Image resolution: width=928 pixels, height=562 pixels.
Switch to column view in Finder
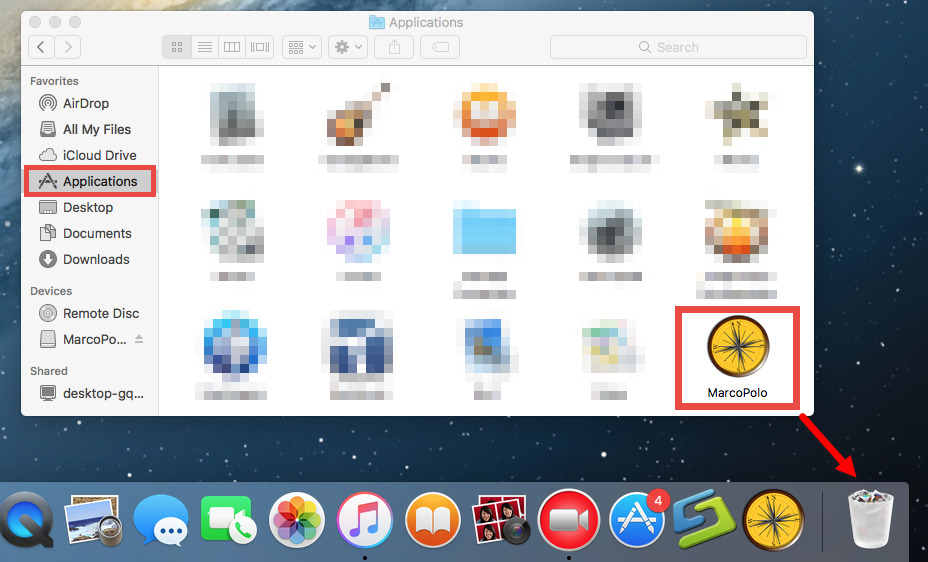coord(232,47)
